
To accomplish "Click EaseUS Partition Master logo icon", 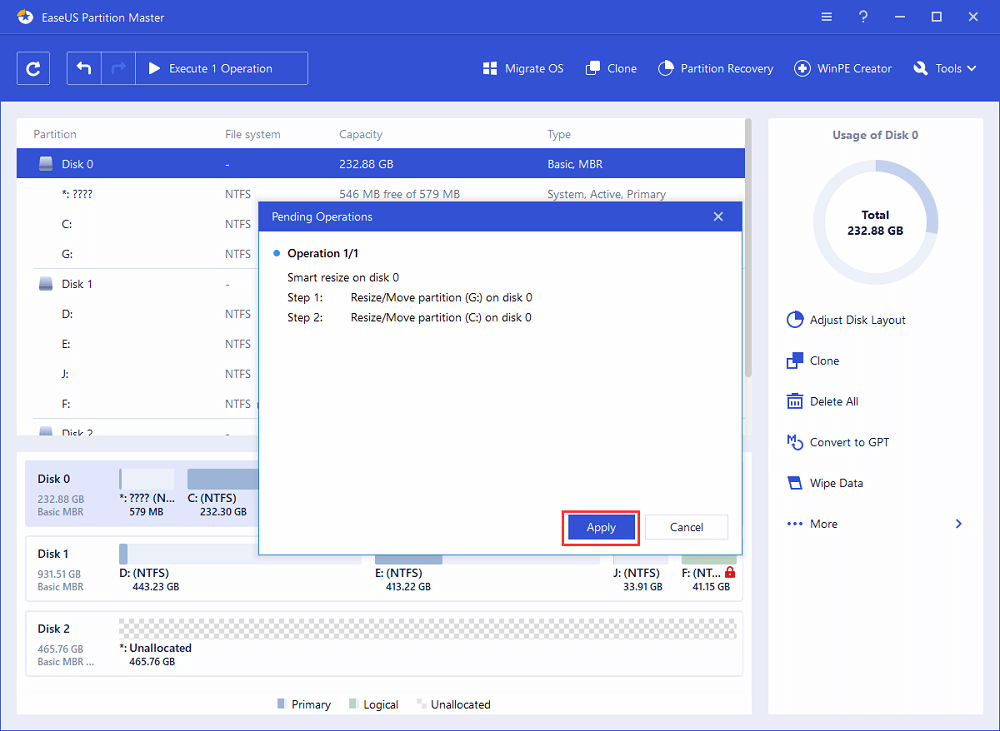I will coord(25,17).
